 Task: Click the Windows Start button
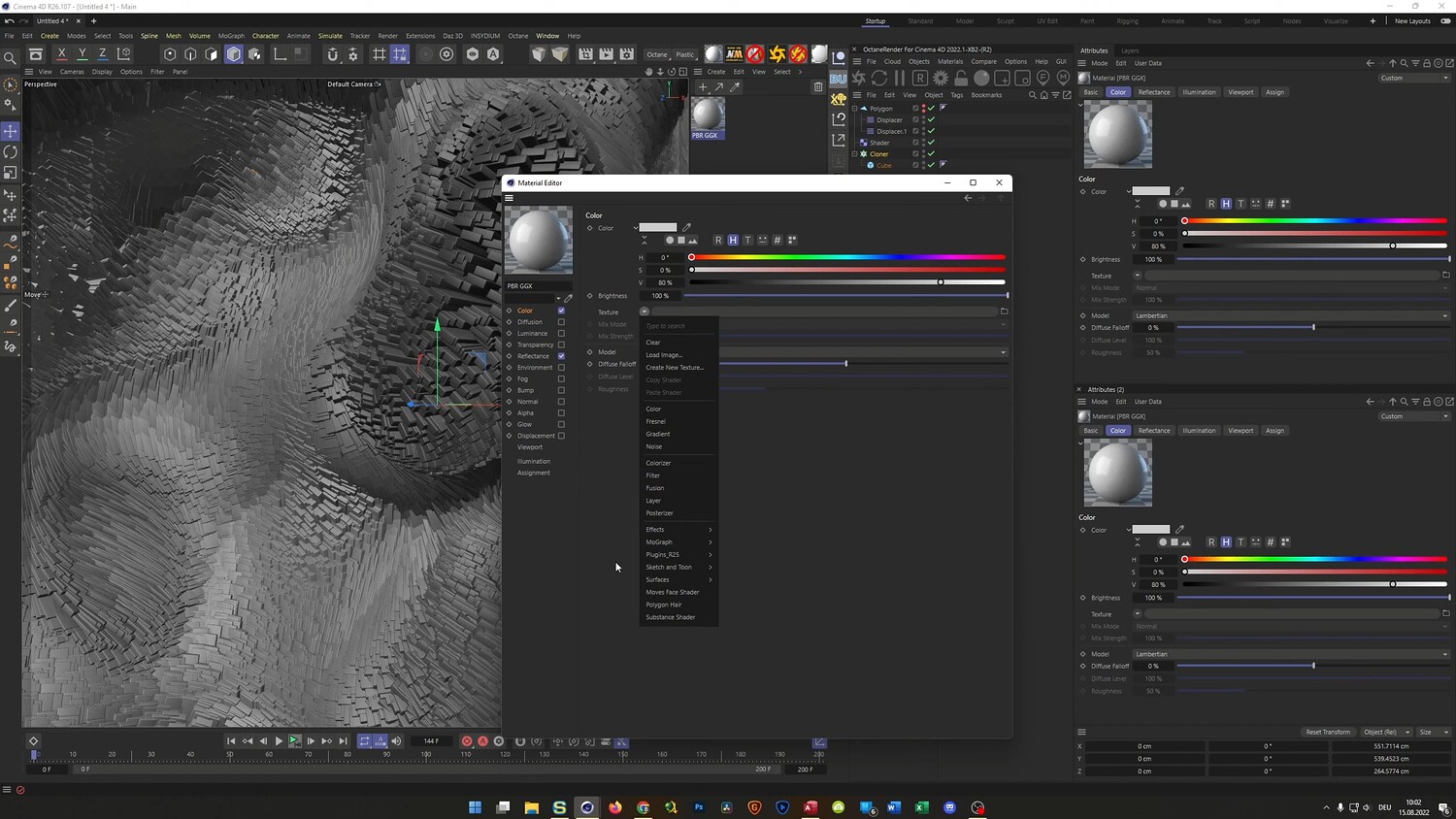click(476, 807)
